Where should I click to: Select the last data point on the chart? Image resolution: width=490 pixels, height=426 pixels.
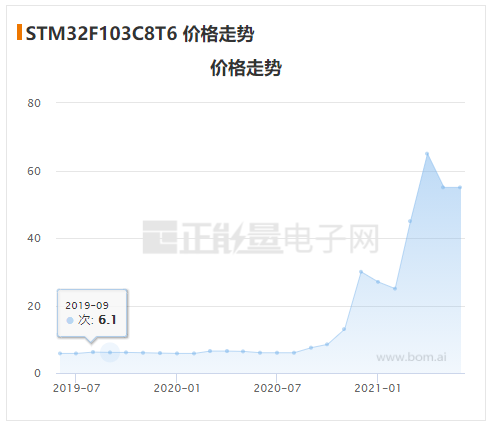click(x=460, y=187)
